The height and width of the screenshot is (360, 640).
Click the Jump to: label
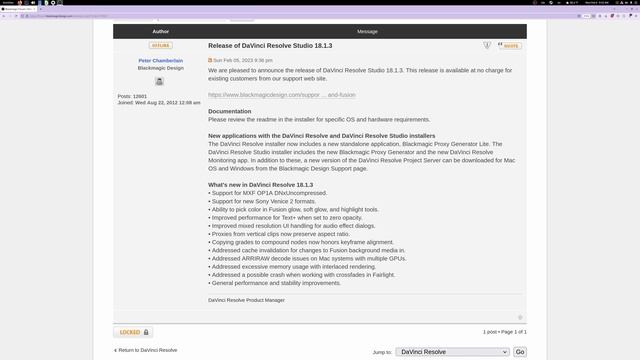382,352
